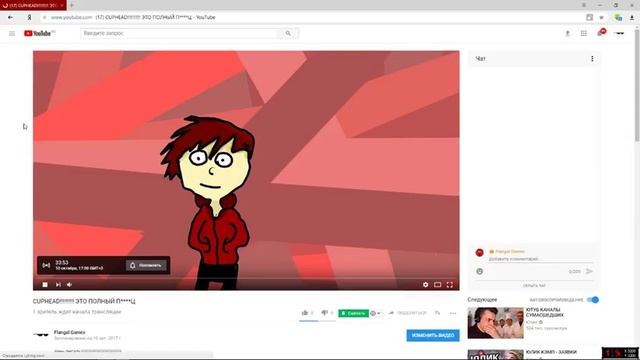Open the account avatar menu

click(619, 33)
